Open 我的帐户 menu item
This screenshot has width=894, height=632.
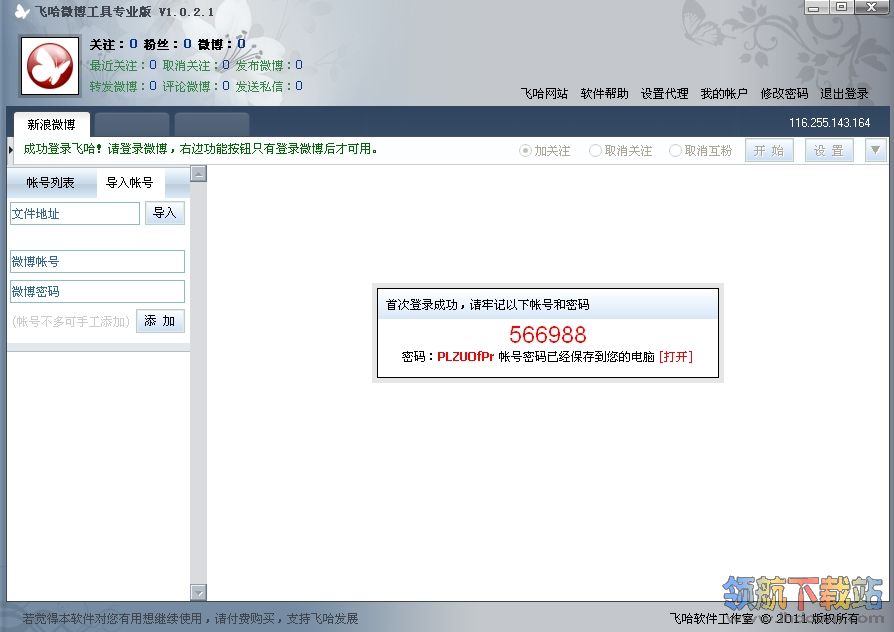tap(724, 94)
